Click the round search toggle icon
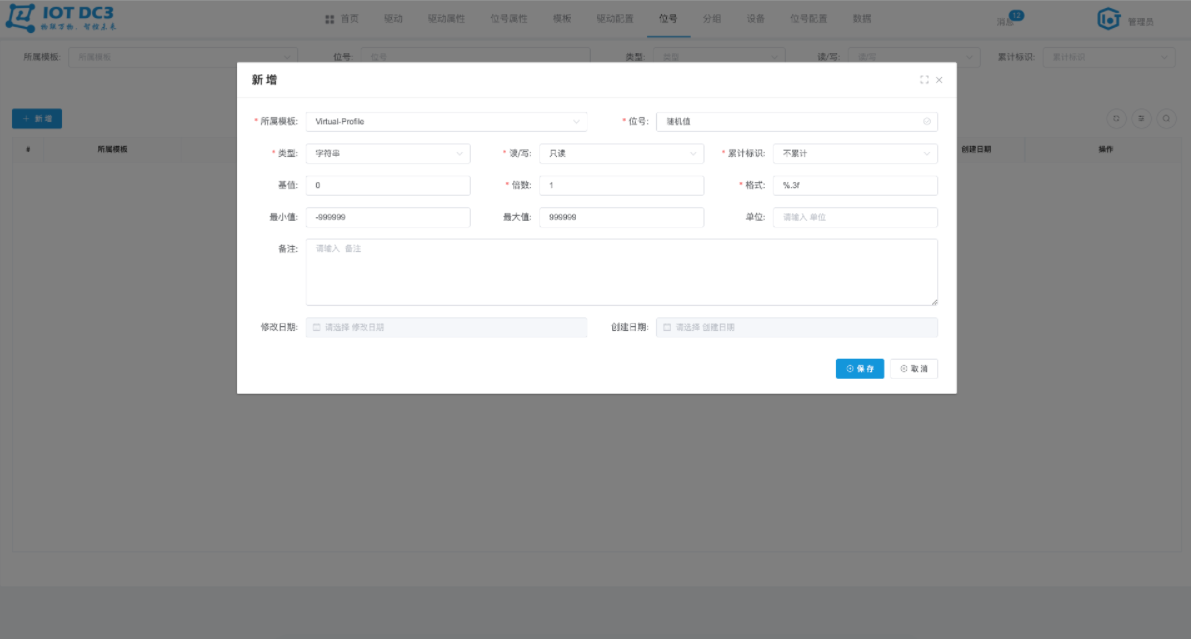This screenshot has width=1191, height=639. coord(1166,119)
